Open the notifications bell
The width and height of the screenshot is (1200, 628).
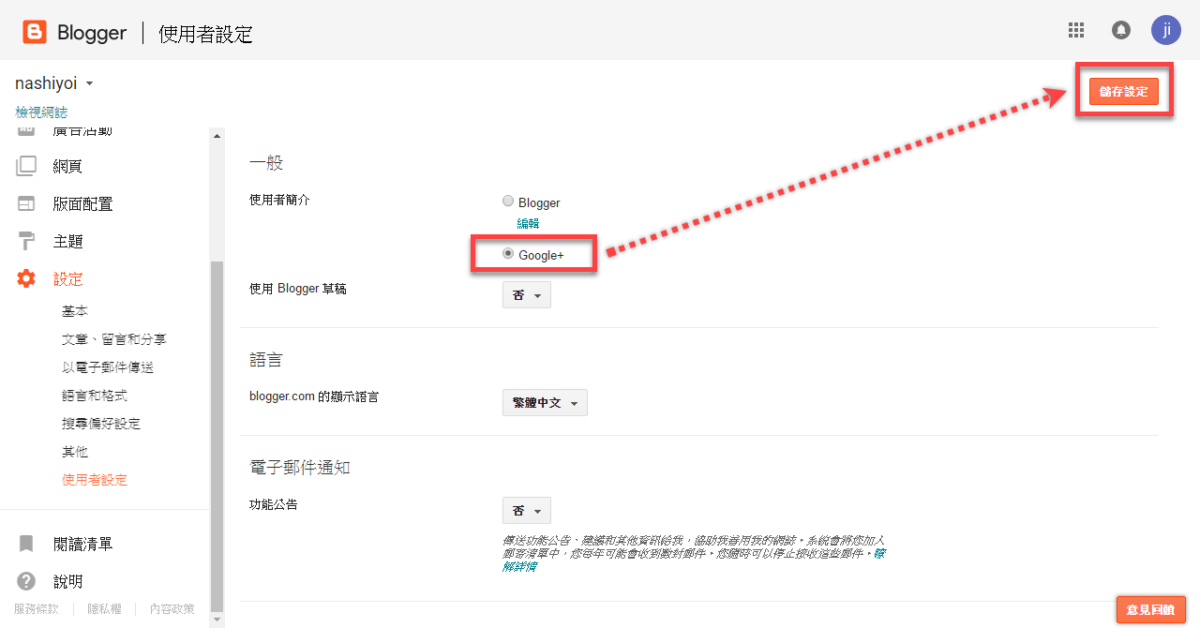(x=1122, y=30)
